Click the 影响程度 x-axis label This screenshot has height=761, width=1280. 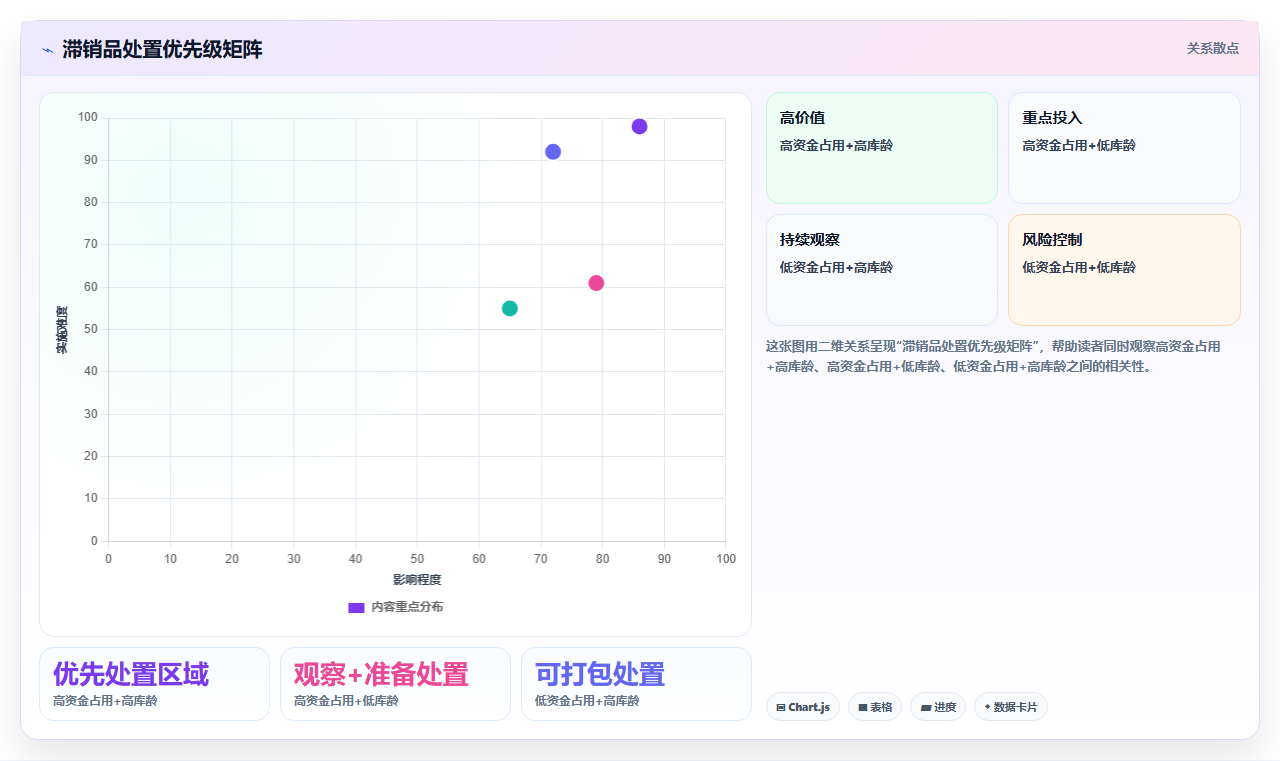point(417,580)
